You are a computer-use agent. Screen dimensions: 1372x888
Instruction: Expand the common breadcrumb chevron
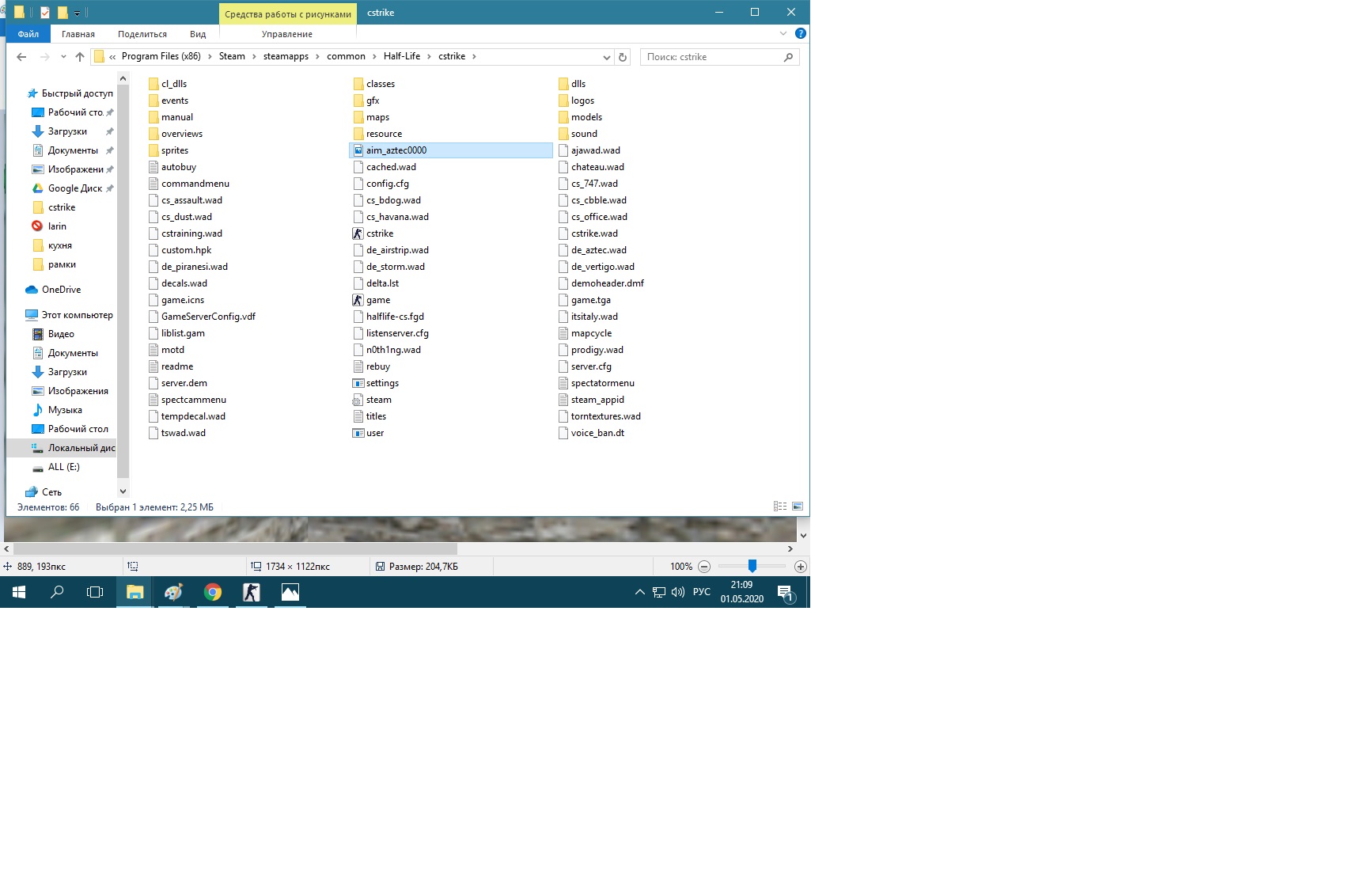tap(374, 57)
